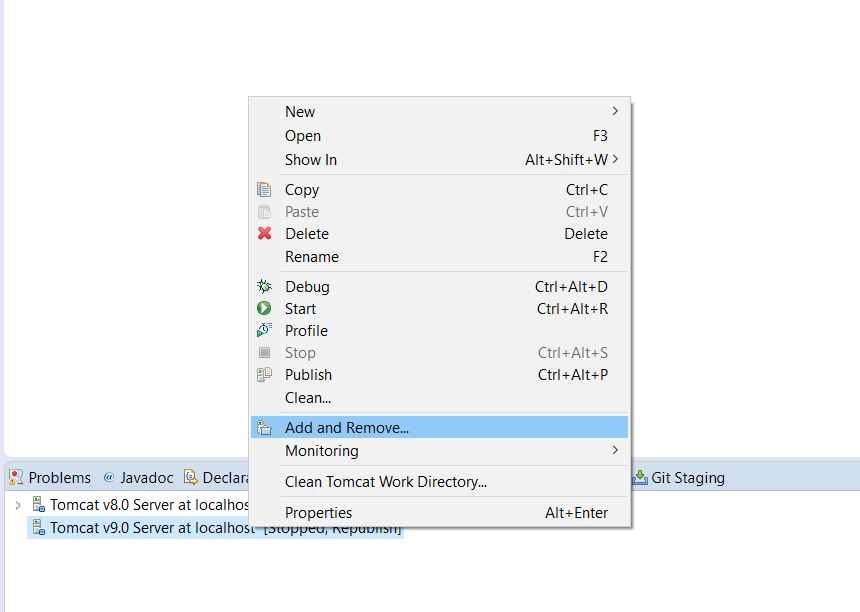Select Clean Tomcat Work Directory option
Screen dimensions: 860x612
pos(385,482)
